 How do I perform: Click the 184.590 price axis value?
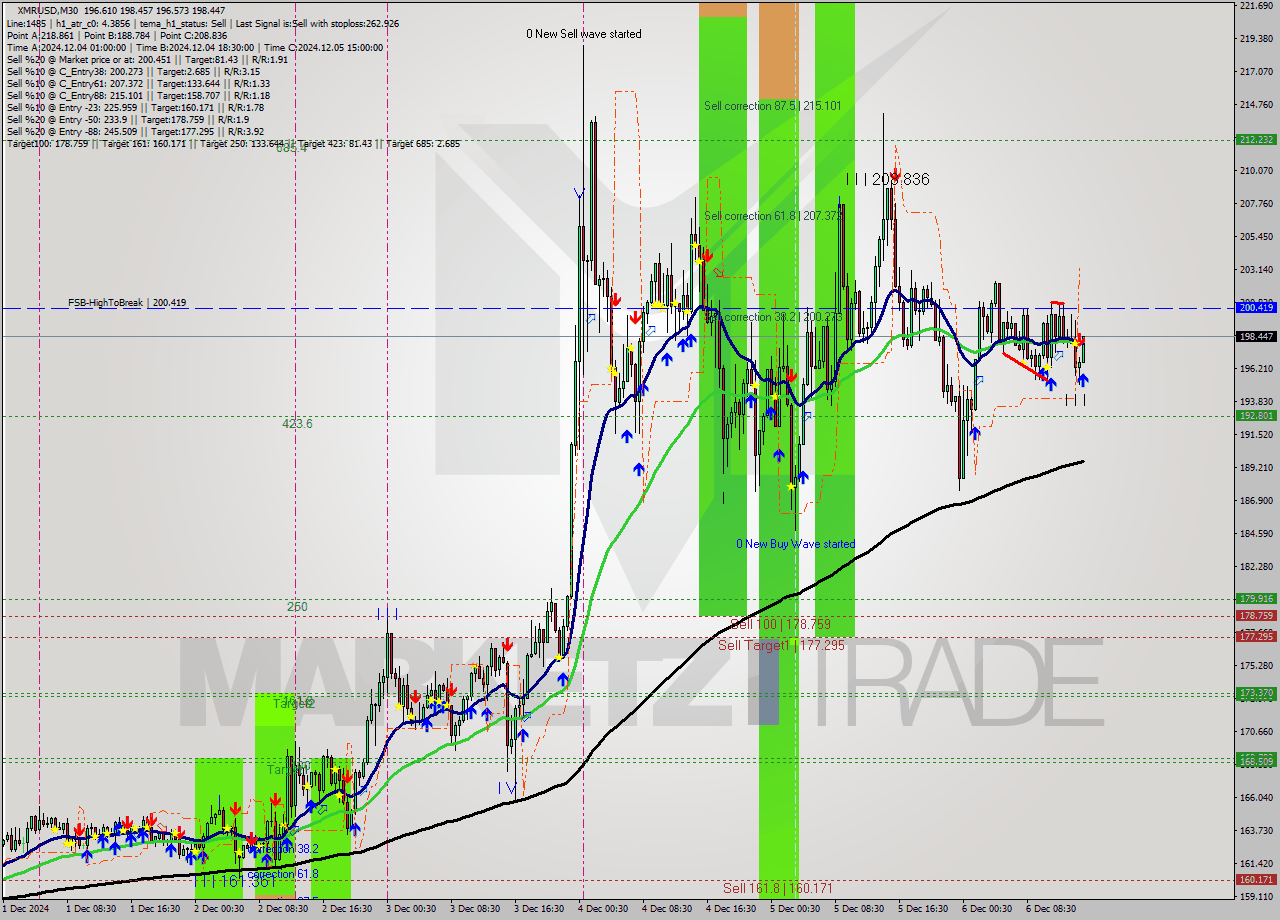1256,534
